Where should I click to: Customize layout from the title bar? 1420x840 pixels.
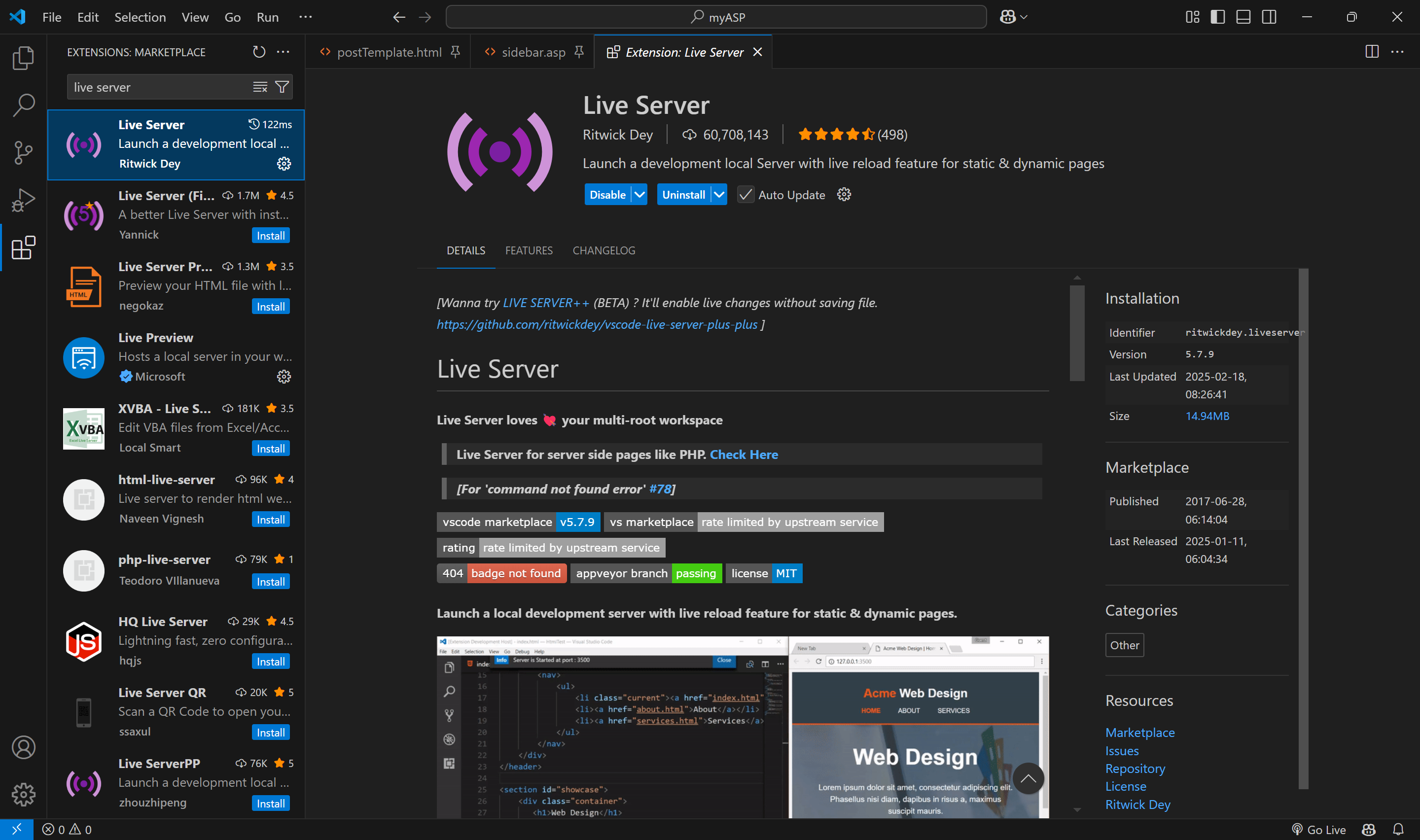tap(1193, 17)
